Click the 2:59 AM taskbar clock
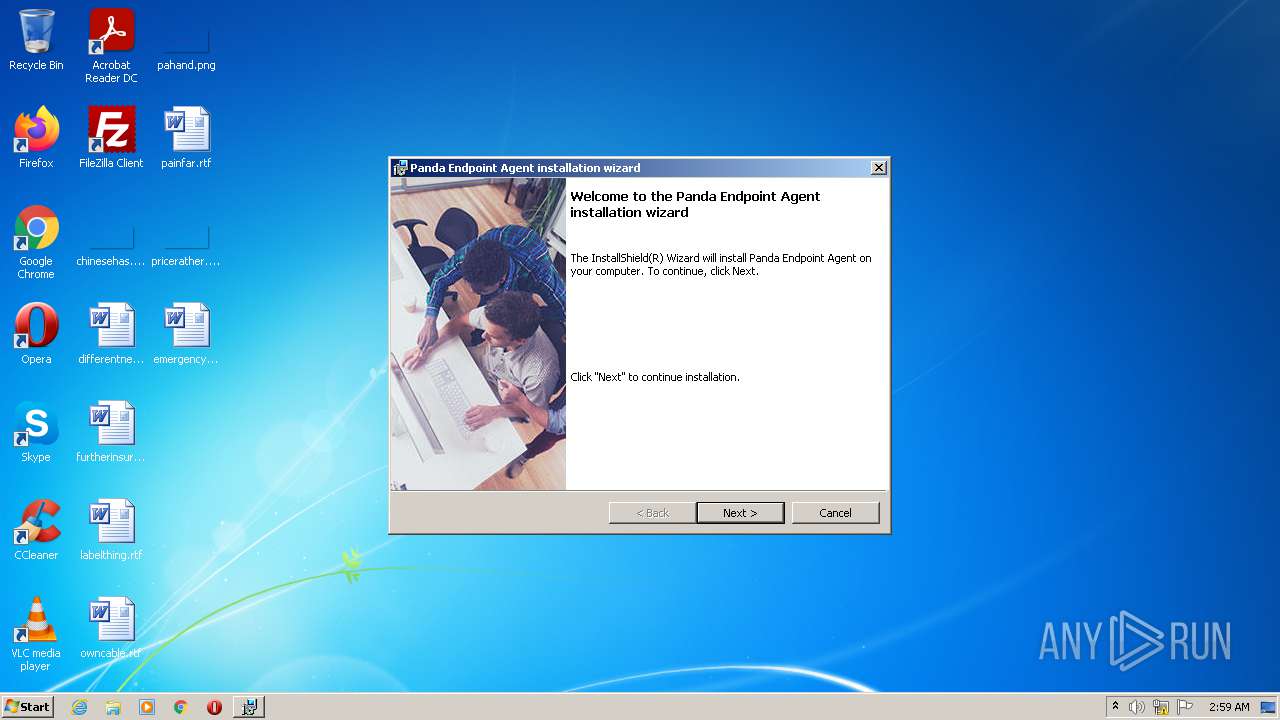 1229,707
